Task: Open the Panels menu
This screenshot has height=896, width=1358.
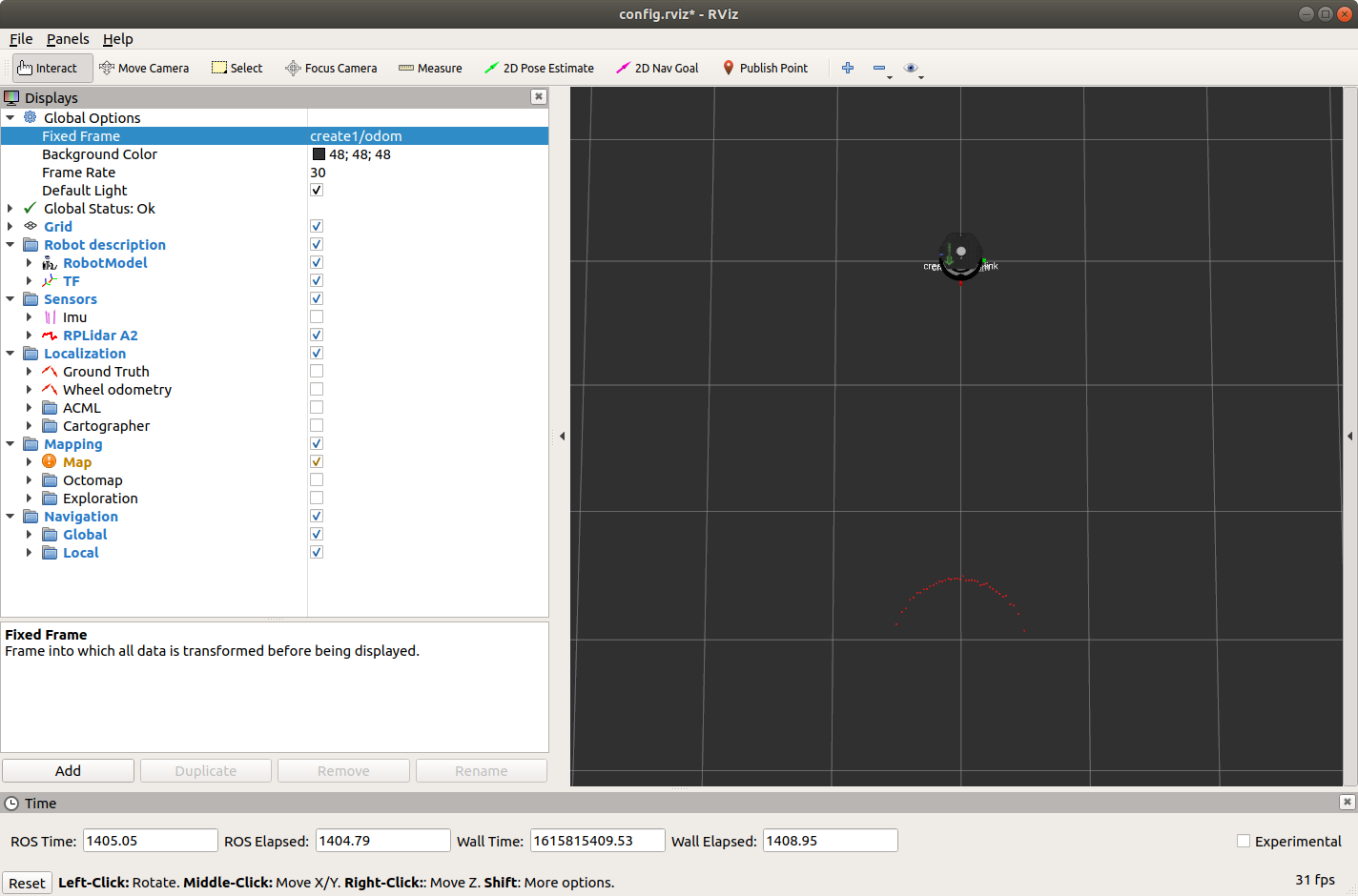Action: [x=68, y=39]
